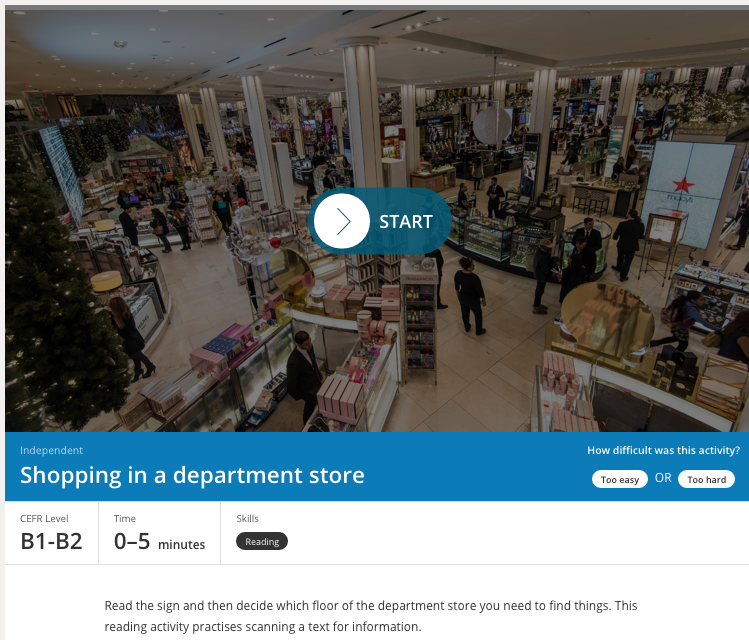Screen dimensions: 749x640
Task: Click the CEFR Level heading label
Action: [x=44, y=518]
